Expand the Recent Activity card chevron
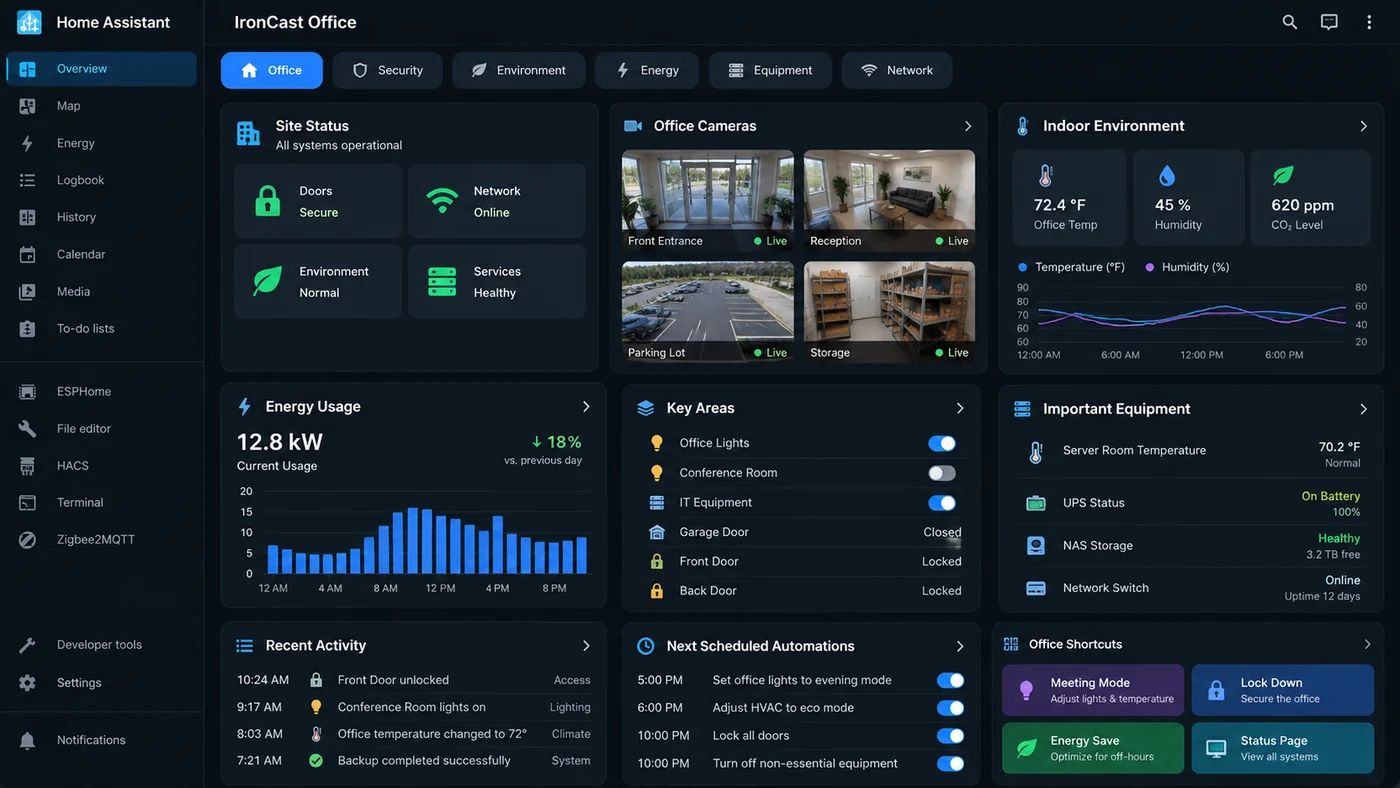The image size is (1400, 788). [586, 646]
